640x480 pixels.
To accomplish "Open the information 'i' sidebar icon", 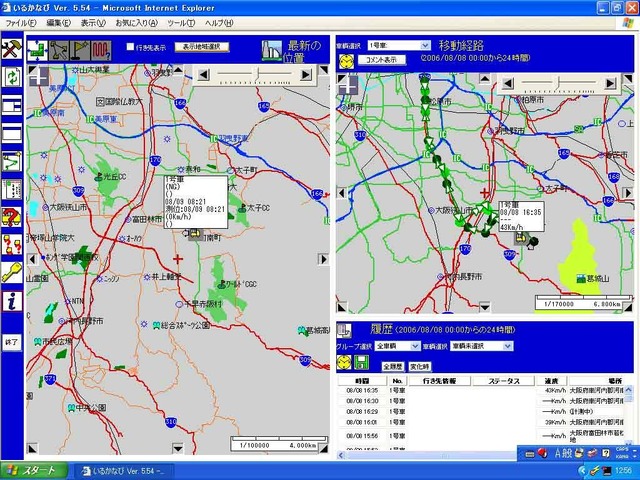I will coord(12,301).
